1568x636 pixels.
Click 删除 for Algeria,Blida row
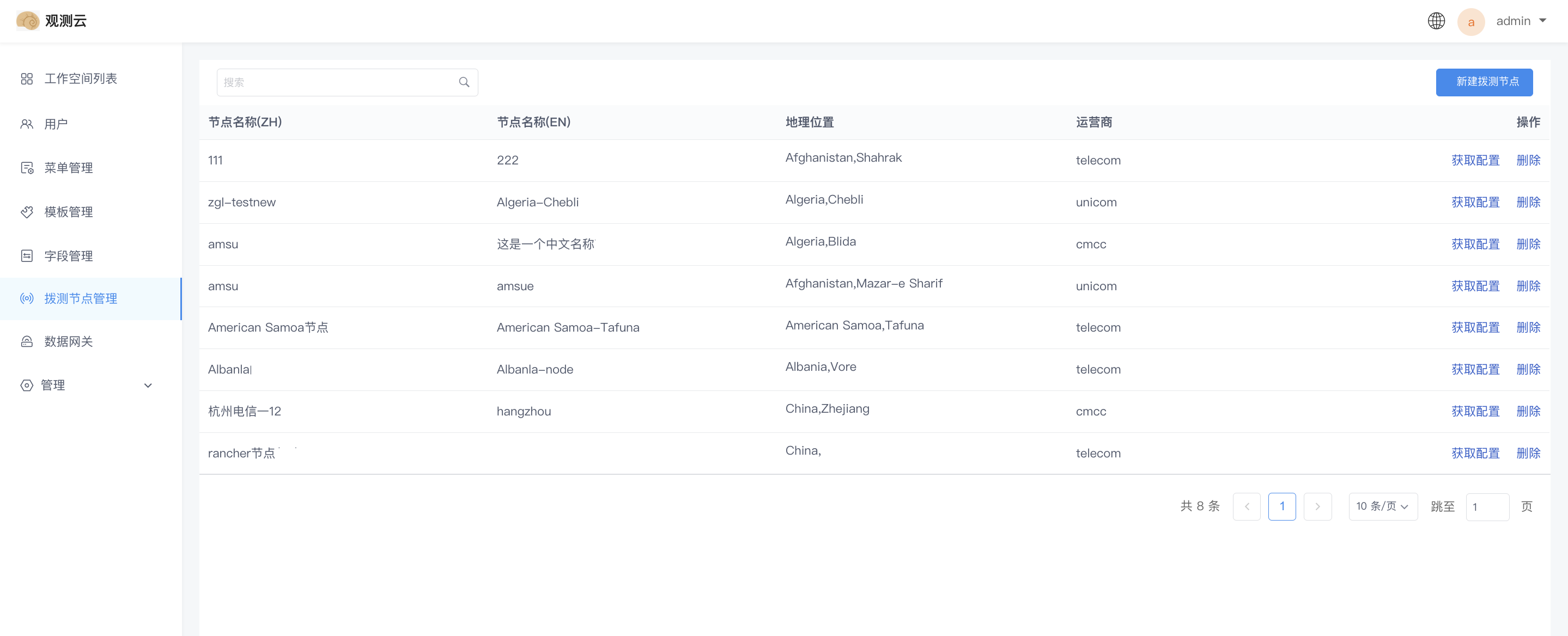click(x=1528, y=244)
